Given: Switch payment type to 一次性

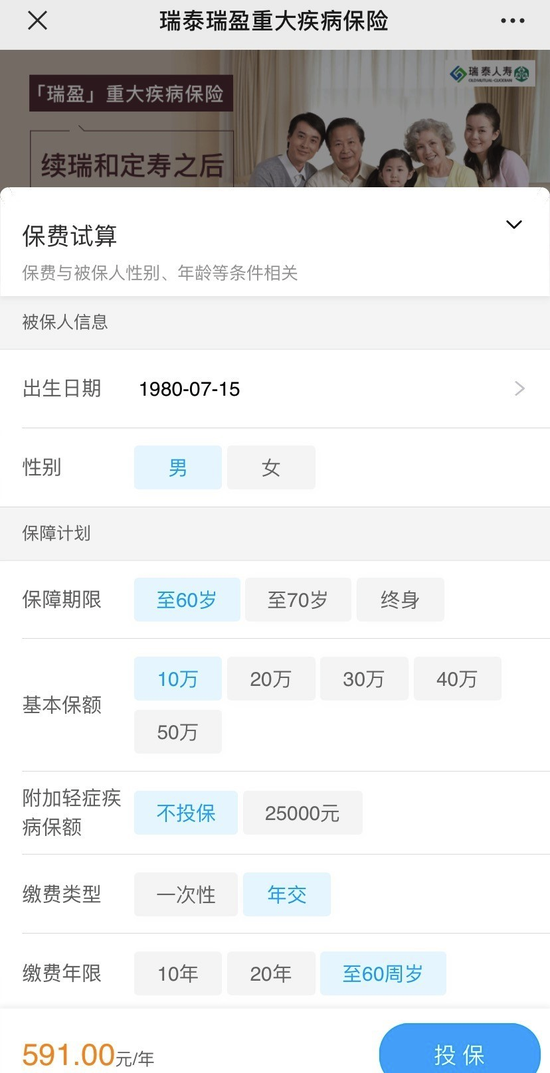Looking at the screenshot, I should 186,894.
